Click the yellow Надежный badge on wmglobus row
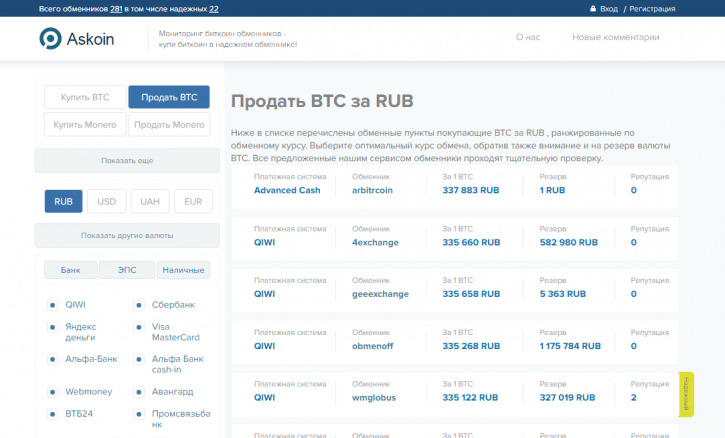The height and width of the screenshot is (438, 725). pos(686,394)
